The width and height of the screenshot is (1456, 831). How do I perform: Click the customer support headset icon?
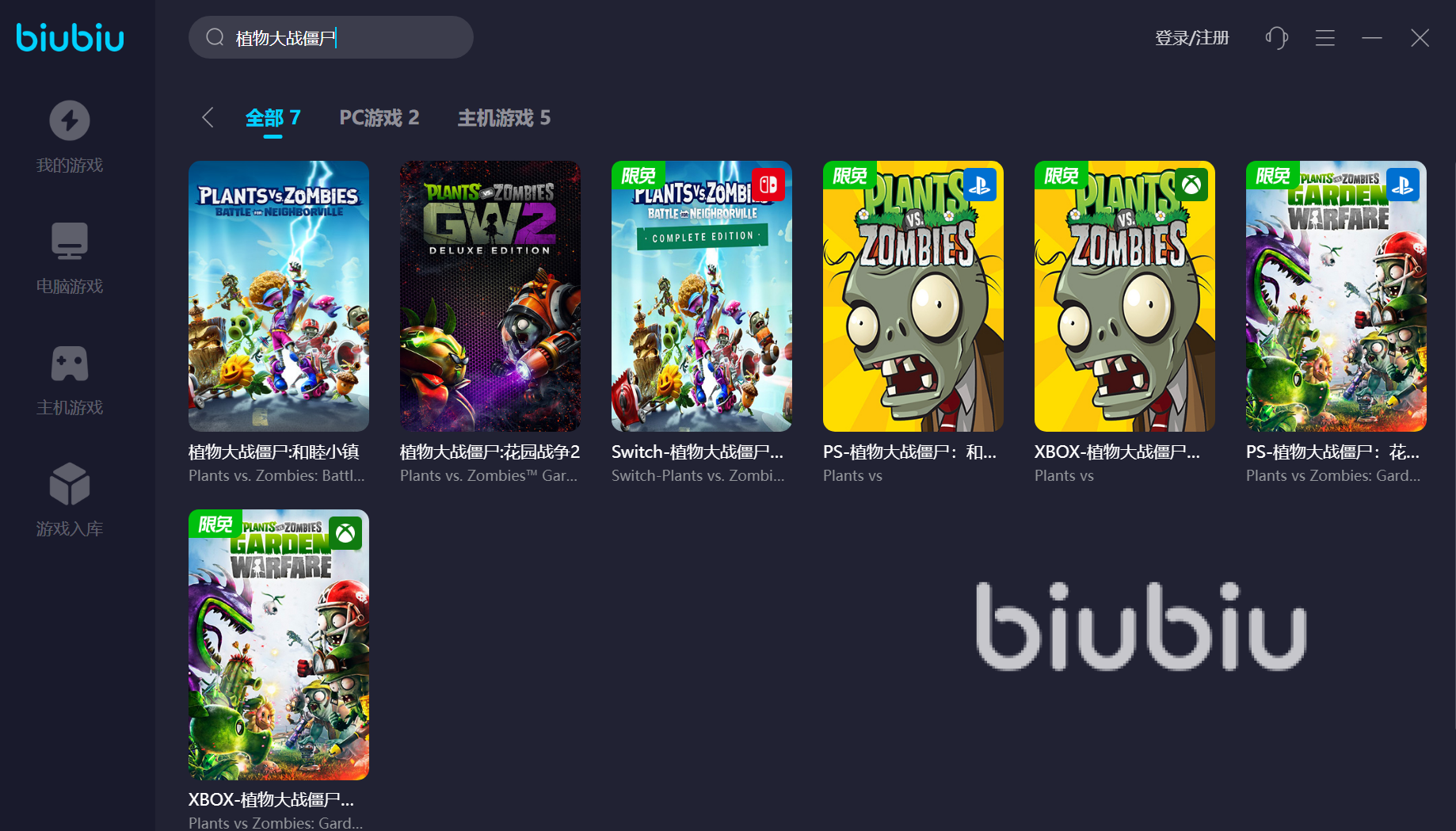click(x=1276, y=38)
